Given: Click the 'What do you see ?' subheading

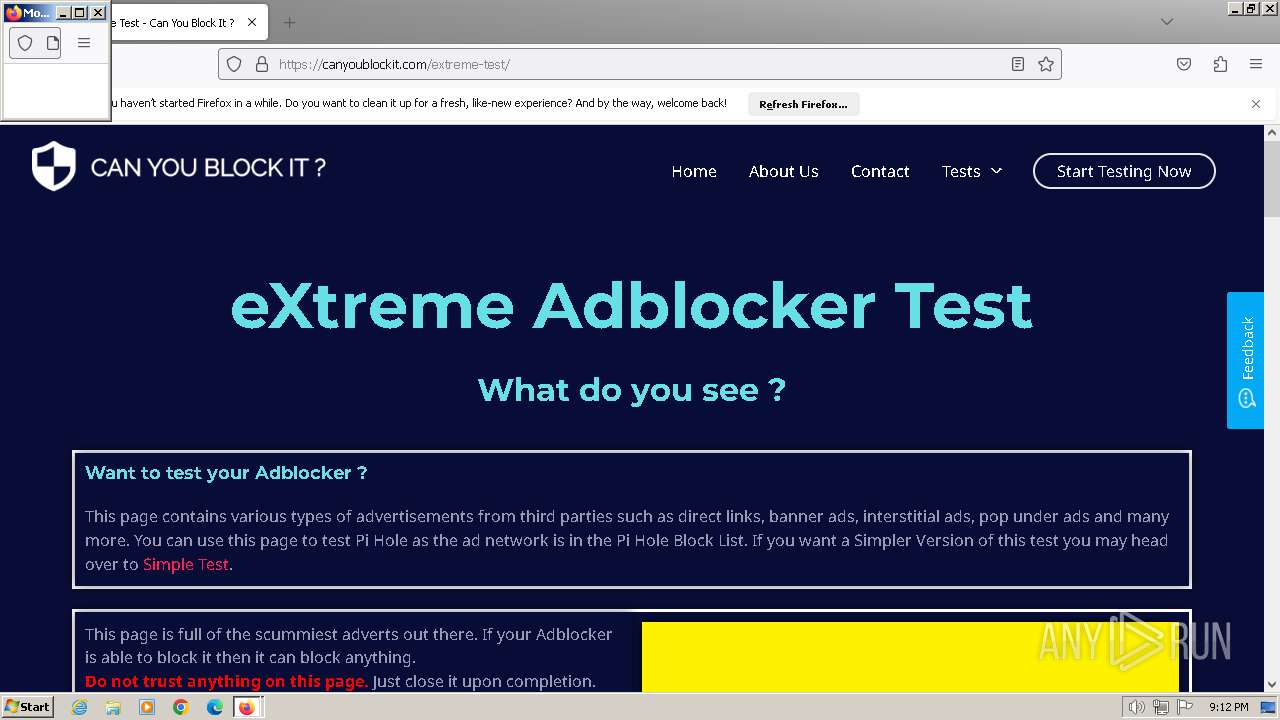Looking at the screenshot, I should pos(631,389).
